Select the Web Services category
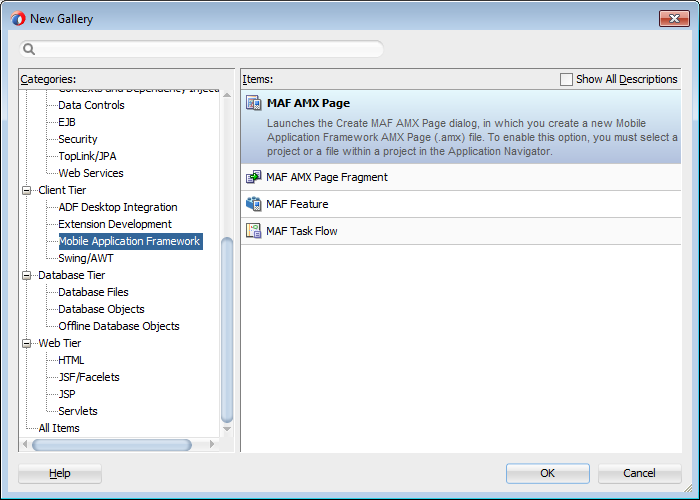Image resolution: width=700 pixels, height=500 pixels. [x=91, y=173]
